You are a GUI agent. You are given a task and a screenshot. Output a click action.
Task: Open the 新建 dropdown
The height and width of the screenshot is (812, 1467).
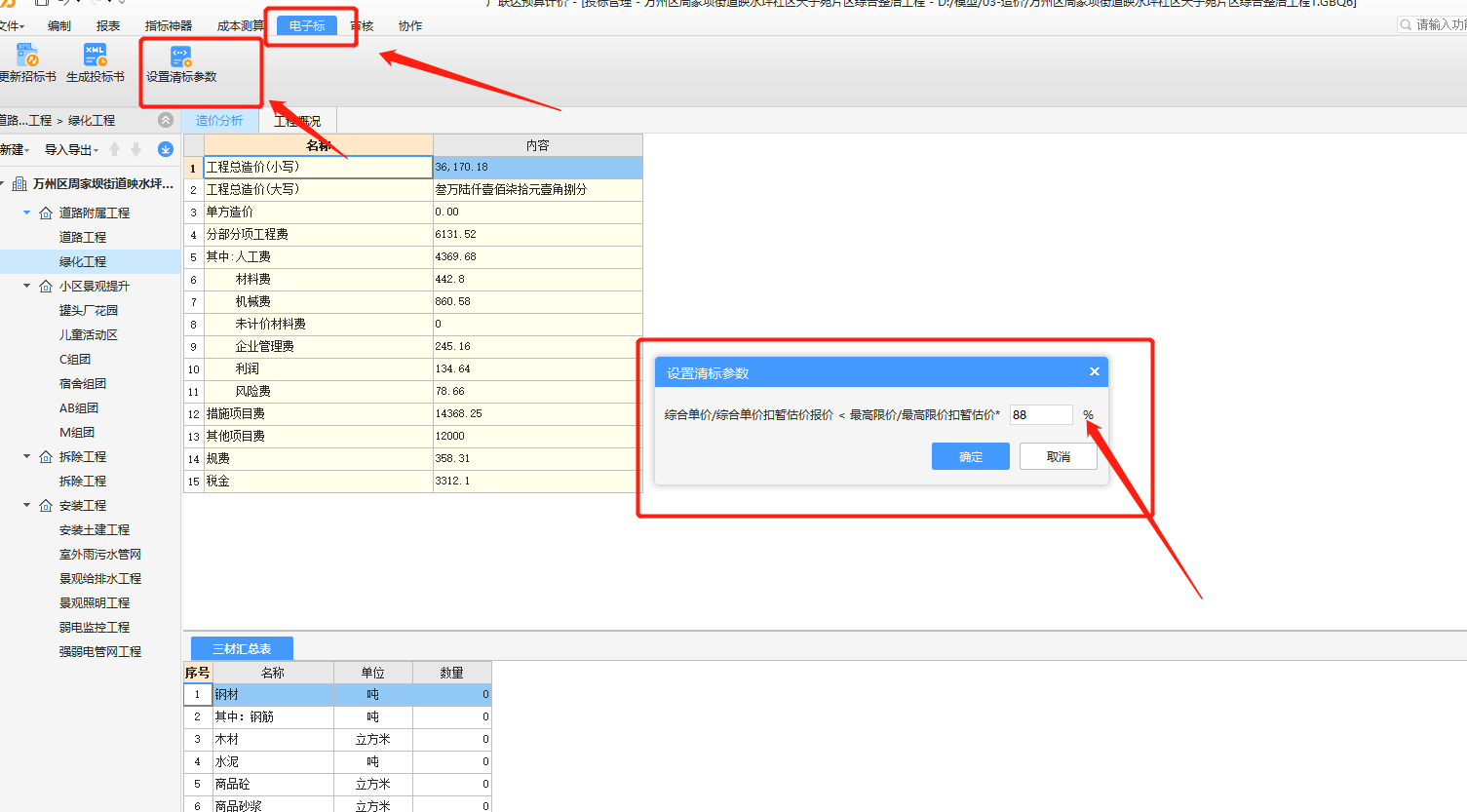click(15, 149)
